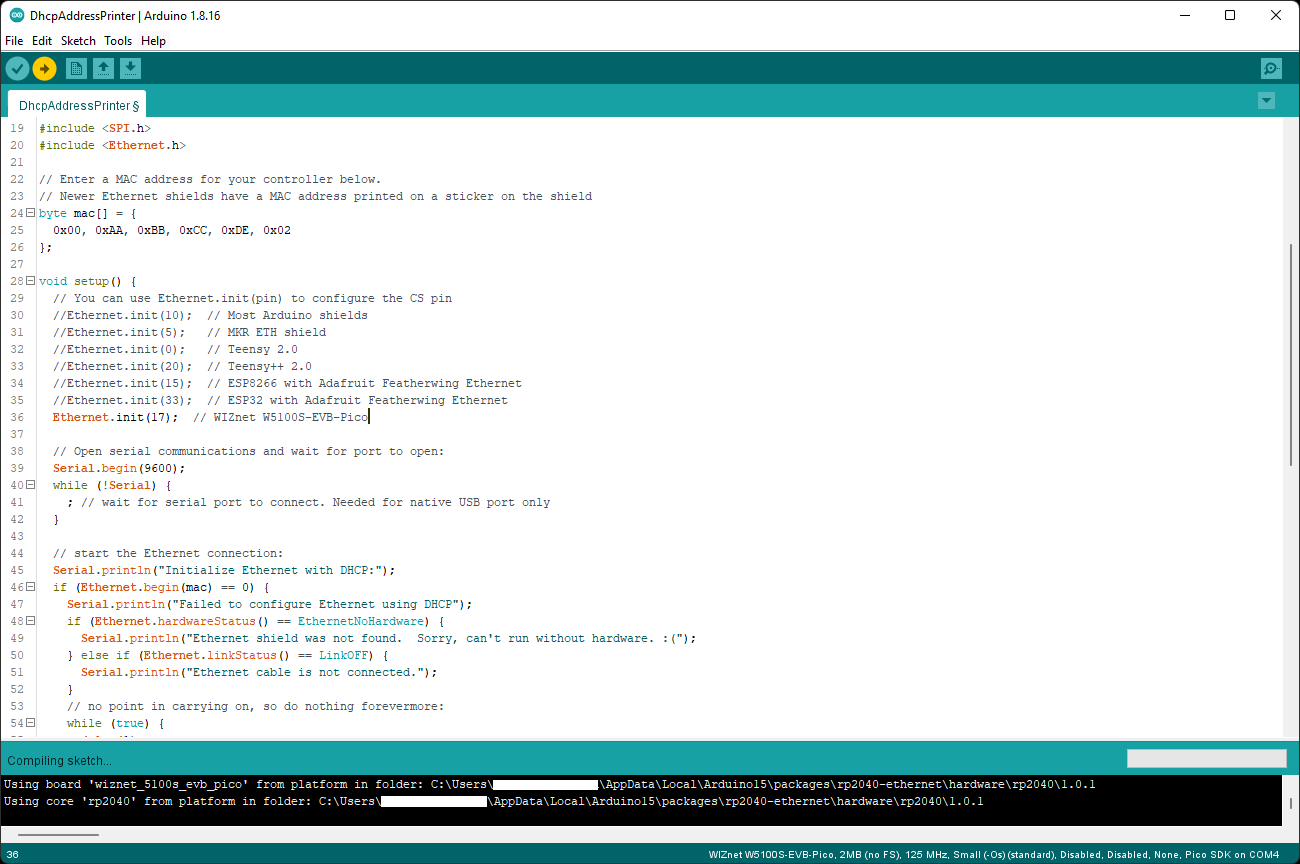
Task: Collapse the Ethernet.begin(mac) if block
Action: (30, 587)
